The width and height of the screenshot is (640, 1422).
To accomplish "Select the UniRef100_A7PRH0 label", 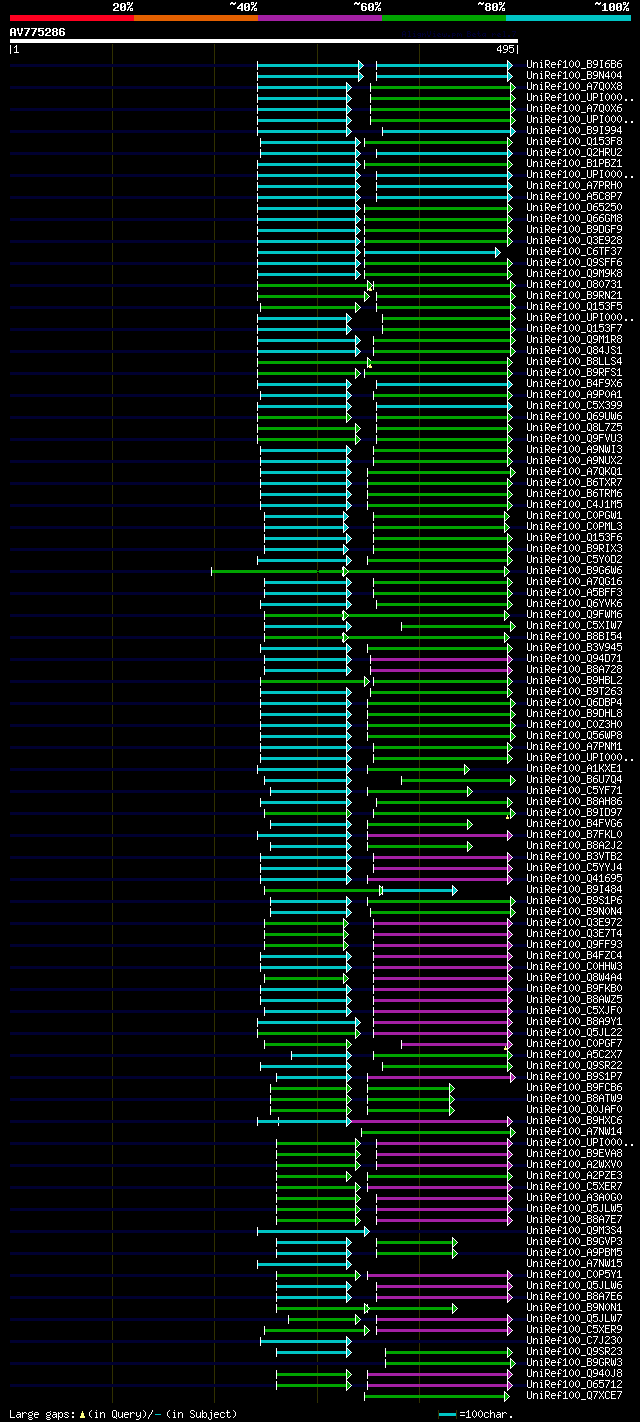I will tap(574, 185).
